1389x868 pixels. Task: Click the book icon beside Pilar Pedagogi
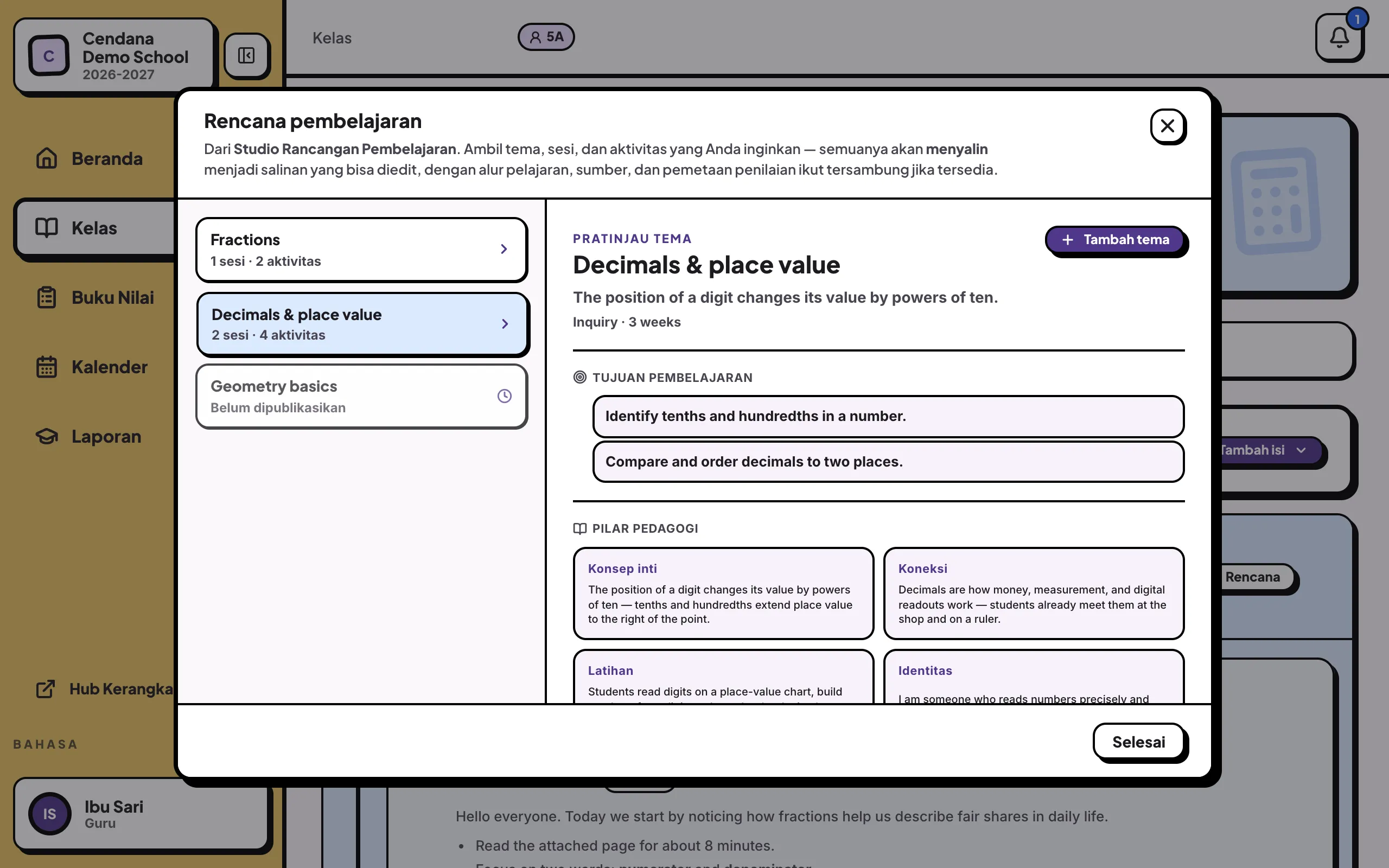point(579,528)
